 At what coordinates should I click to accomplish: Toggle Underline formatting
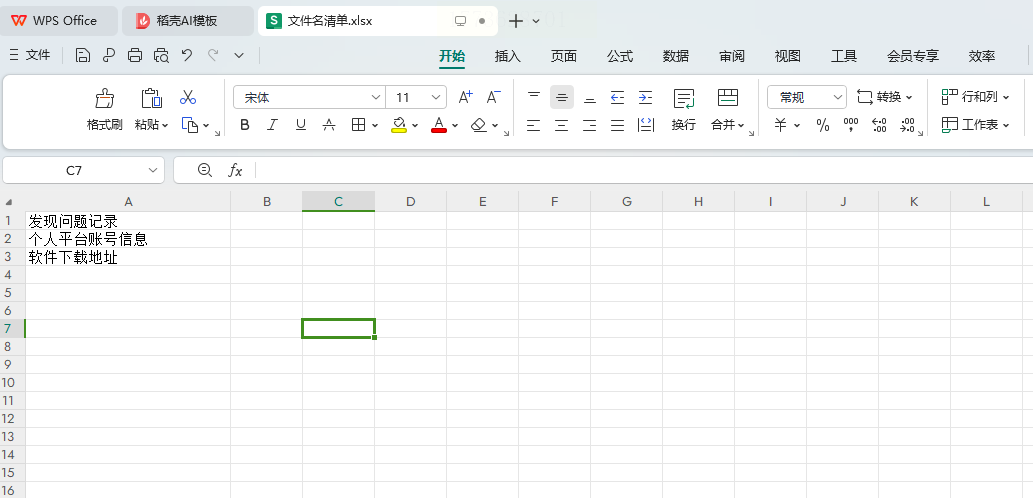click(300, 125)
